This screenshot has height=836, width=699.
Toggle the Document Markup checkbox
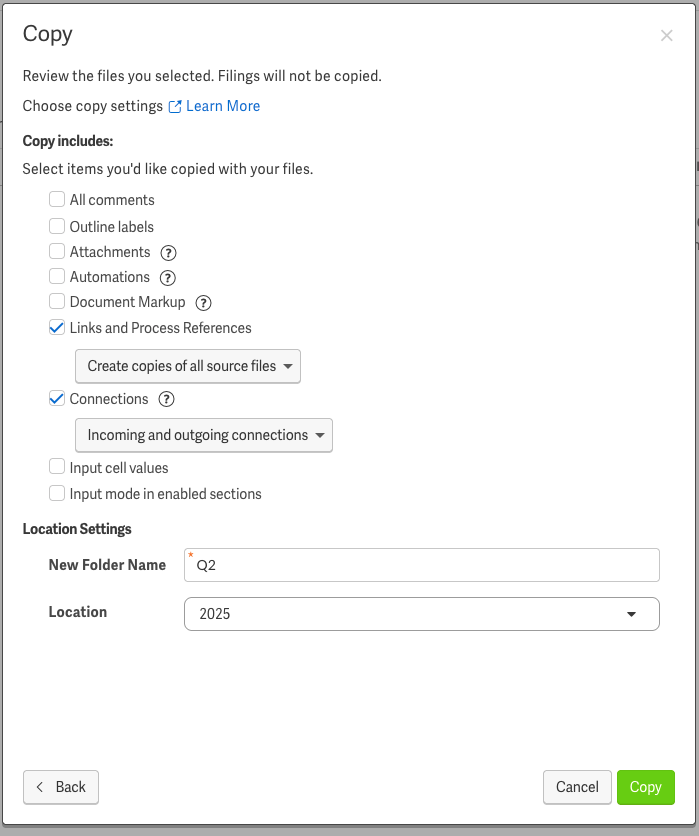(57, 301)
